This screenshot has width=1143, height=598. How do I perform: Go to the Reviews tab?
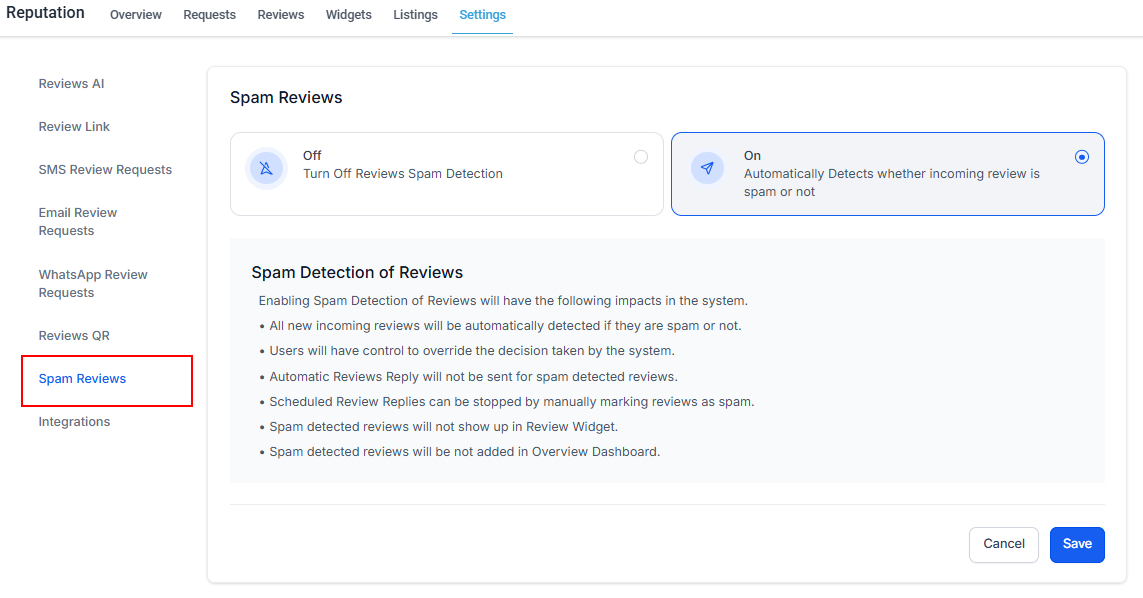pos(280,15)
